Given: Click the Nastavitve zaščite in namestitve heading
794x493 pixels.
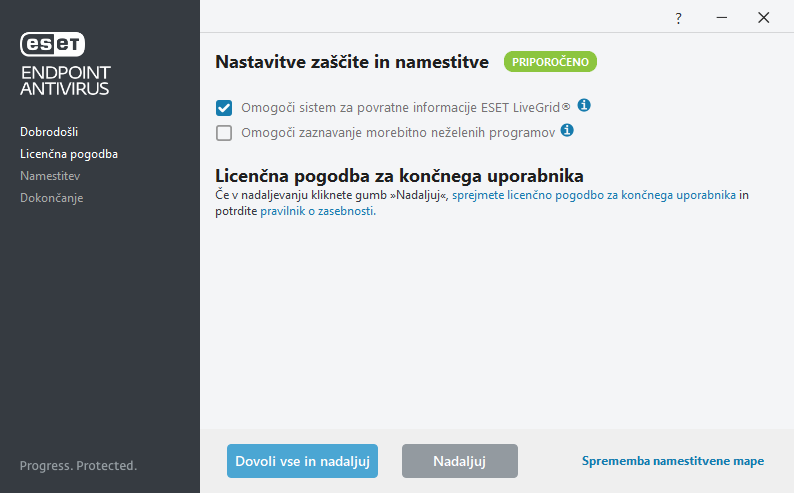Looking at the screenshot, I should coord(352,62).
